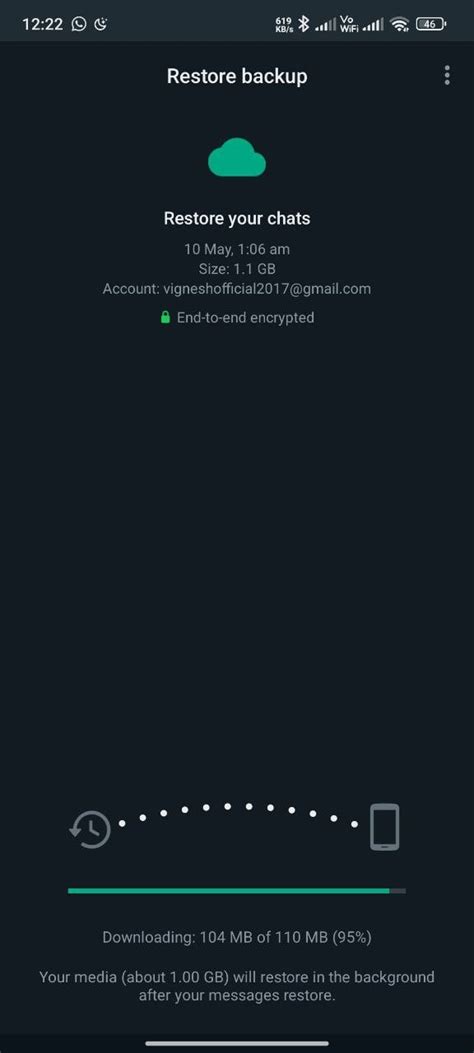Tap the WhatsApp status bar notification icon
Screen dimensions: 474x1053
[79, 24]
